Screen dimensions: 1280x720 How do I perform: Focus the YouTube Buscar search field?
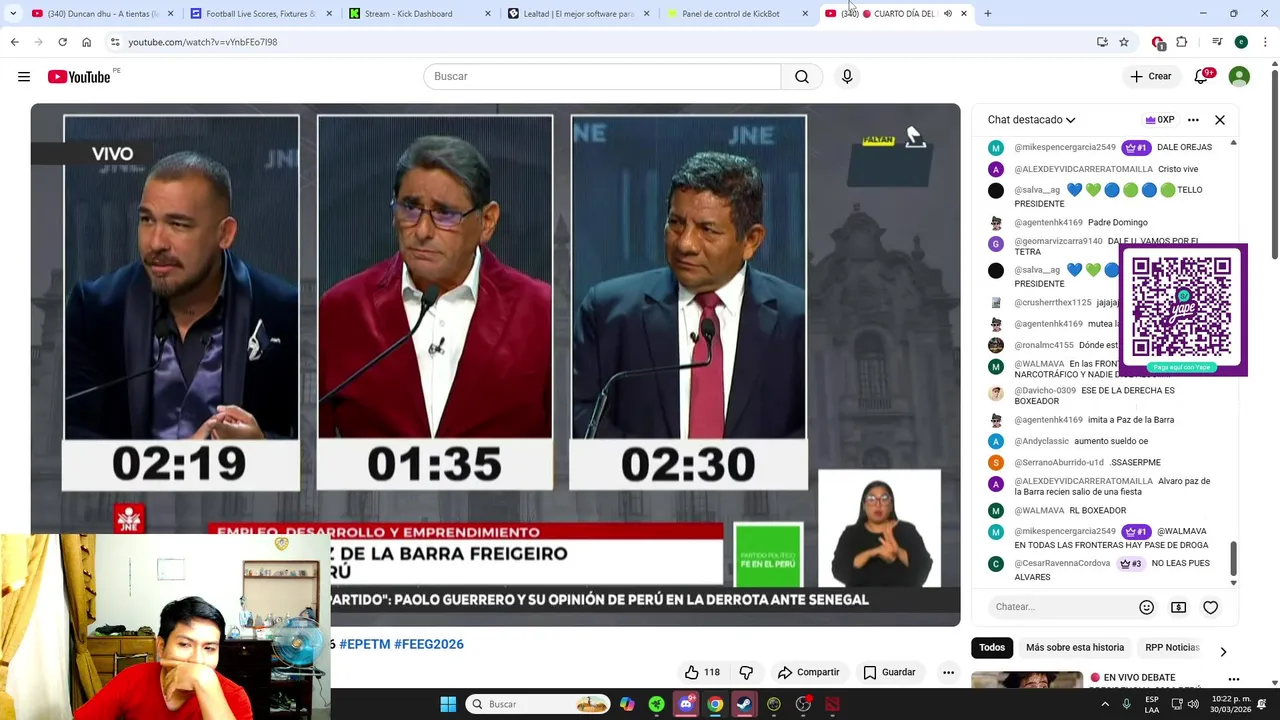pyautogui.click(x=602, y=76)
